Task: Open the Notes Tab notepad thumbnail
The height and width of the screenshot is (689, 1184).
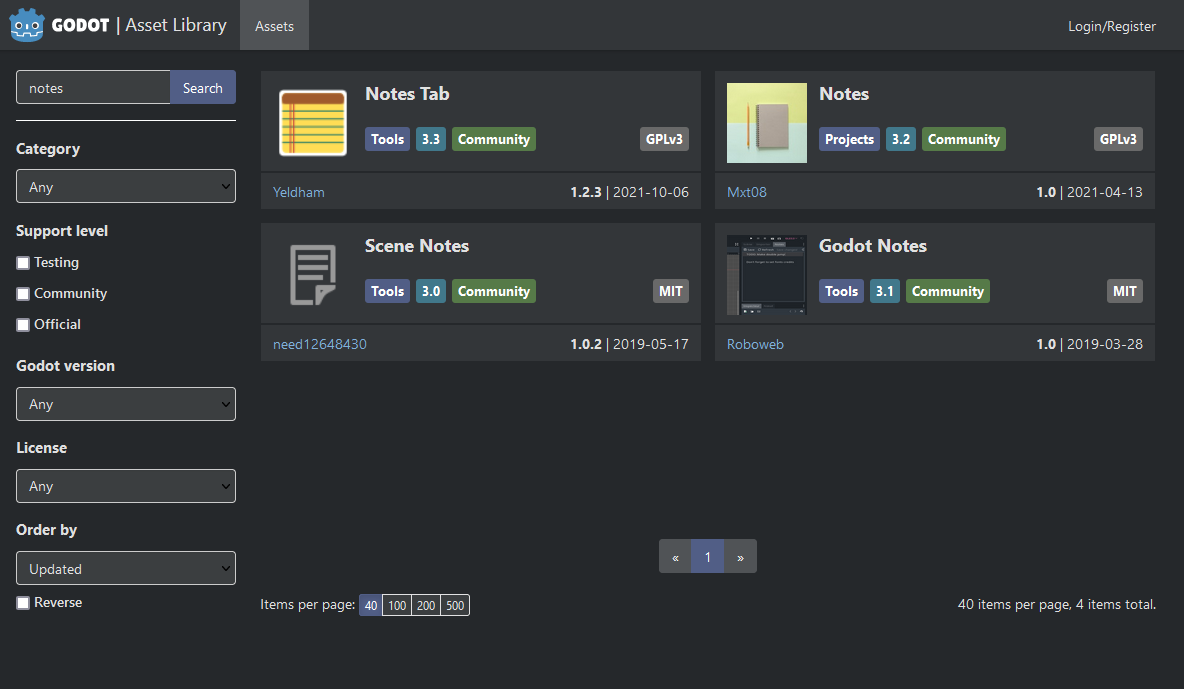Action: click(x=313, y=123)
